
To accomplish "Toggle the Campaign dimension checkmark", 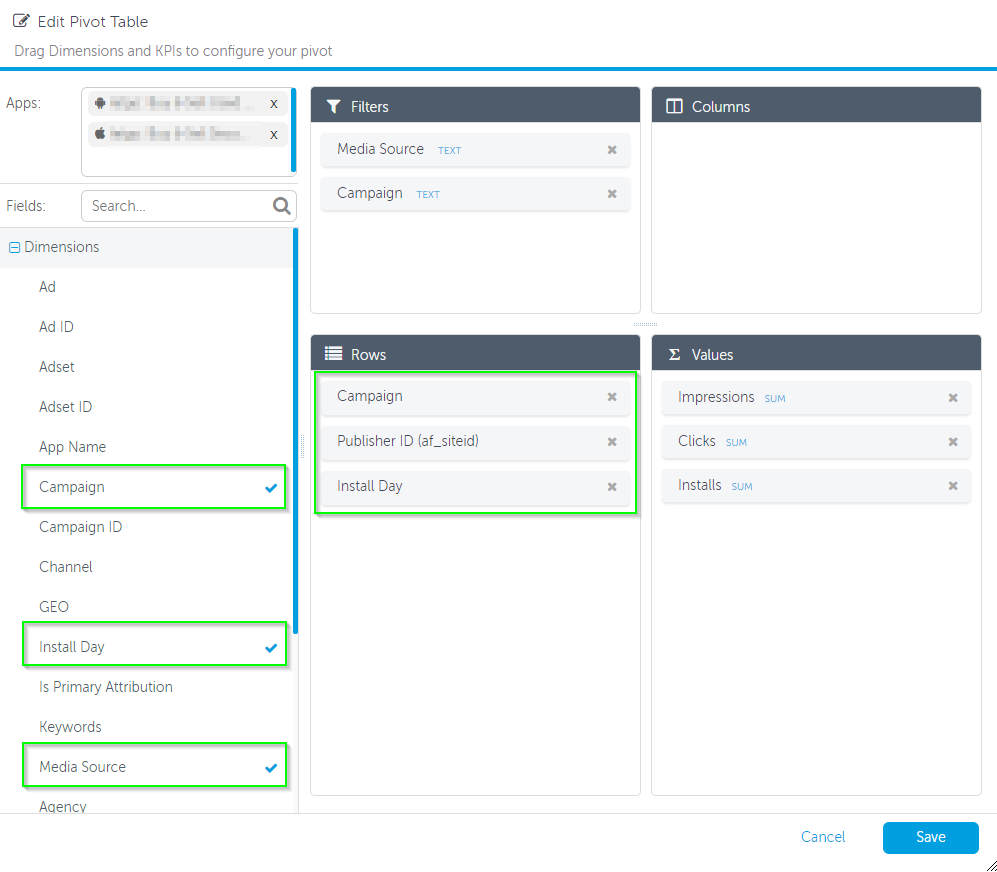I will pos(270,488).
